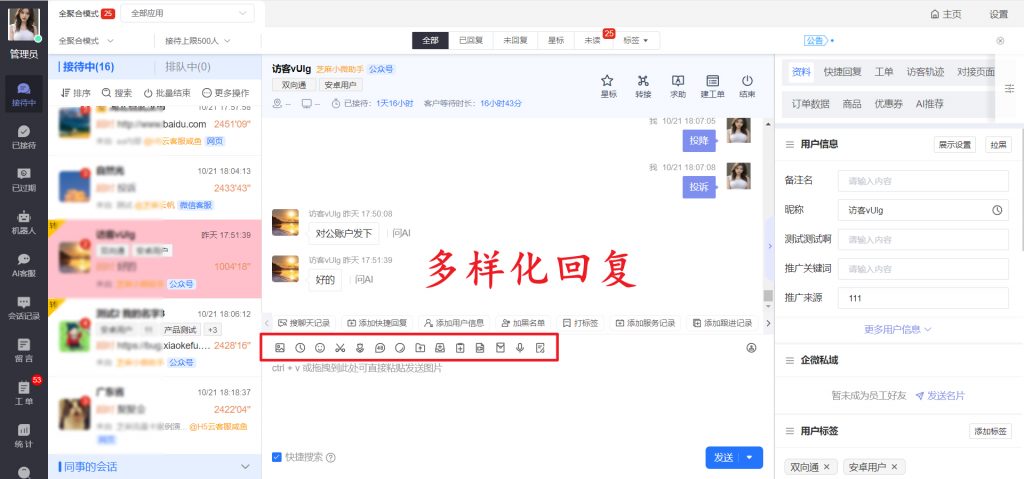1024x479 pixels.
Task: Toggle the 快捷搜索 checkbox
Action: coord(277,457)
